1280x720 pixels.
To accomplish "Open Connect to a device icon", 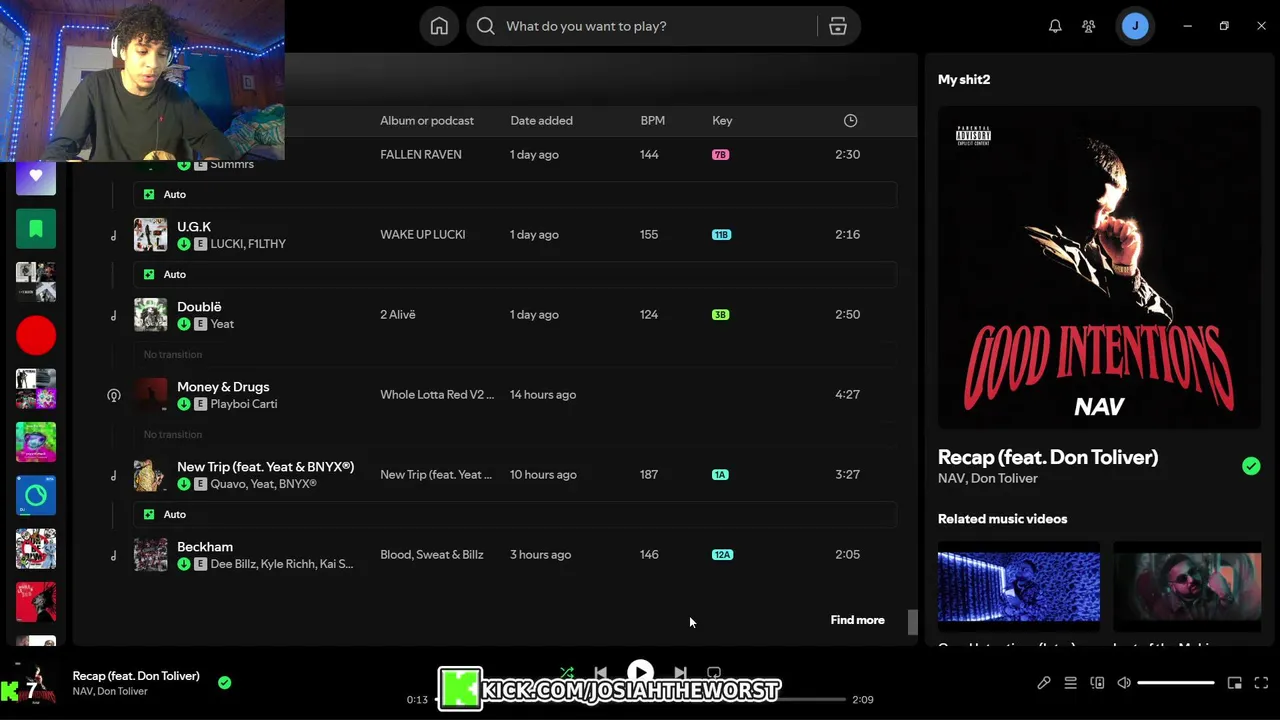I will pyautogui.click(x=1097, y=683).
